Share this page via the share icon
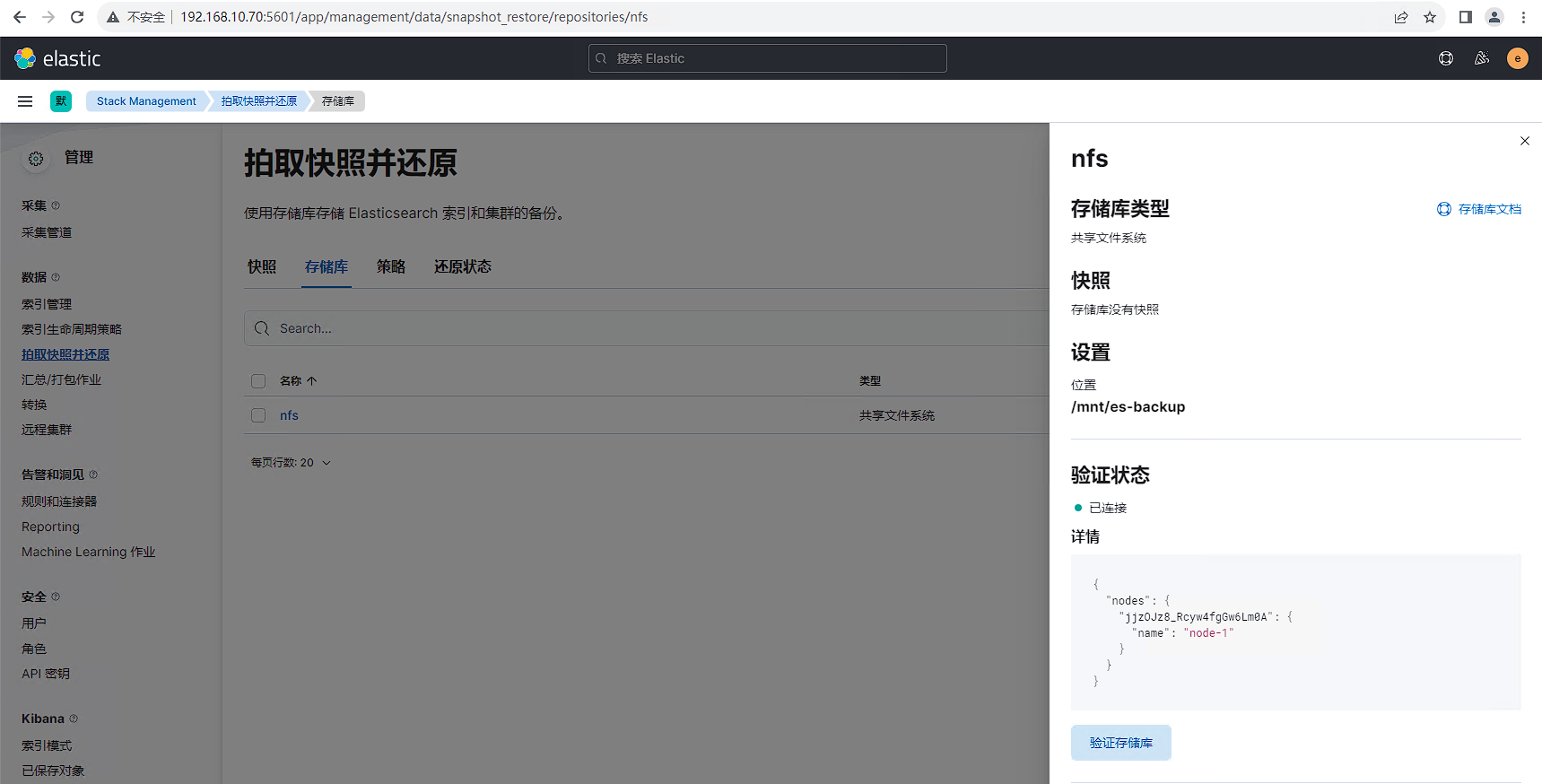 1401,17
